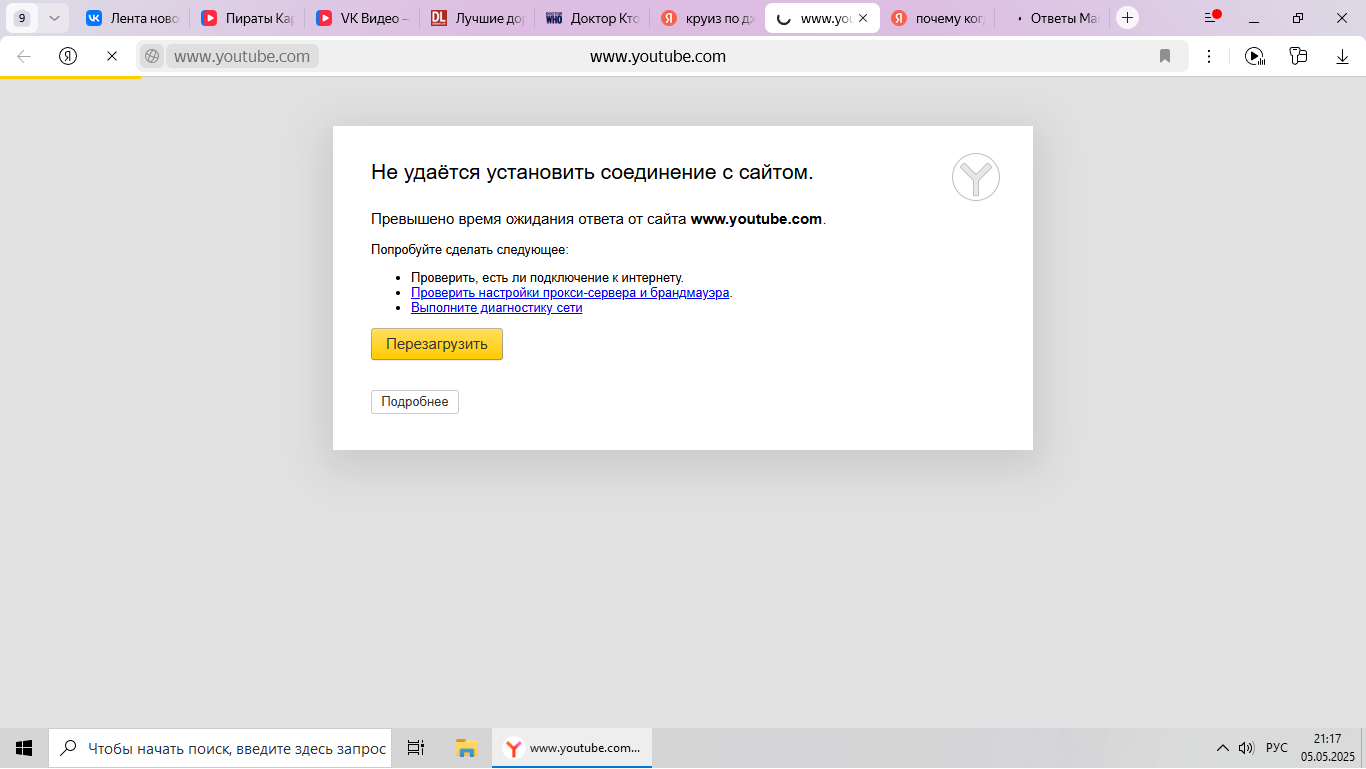This screenshot has height=769, width=1366.
Task: Click the site connection info icon
Action: click(x=152, y=56)
